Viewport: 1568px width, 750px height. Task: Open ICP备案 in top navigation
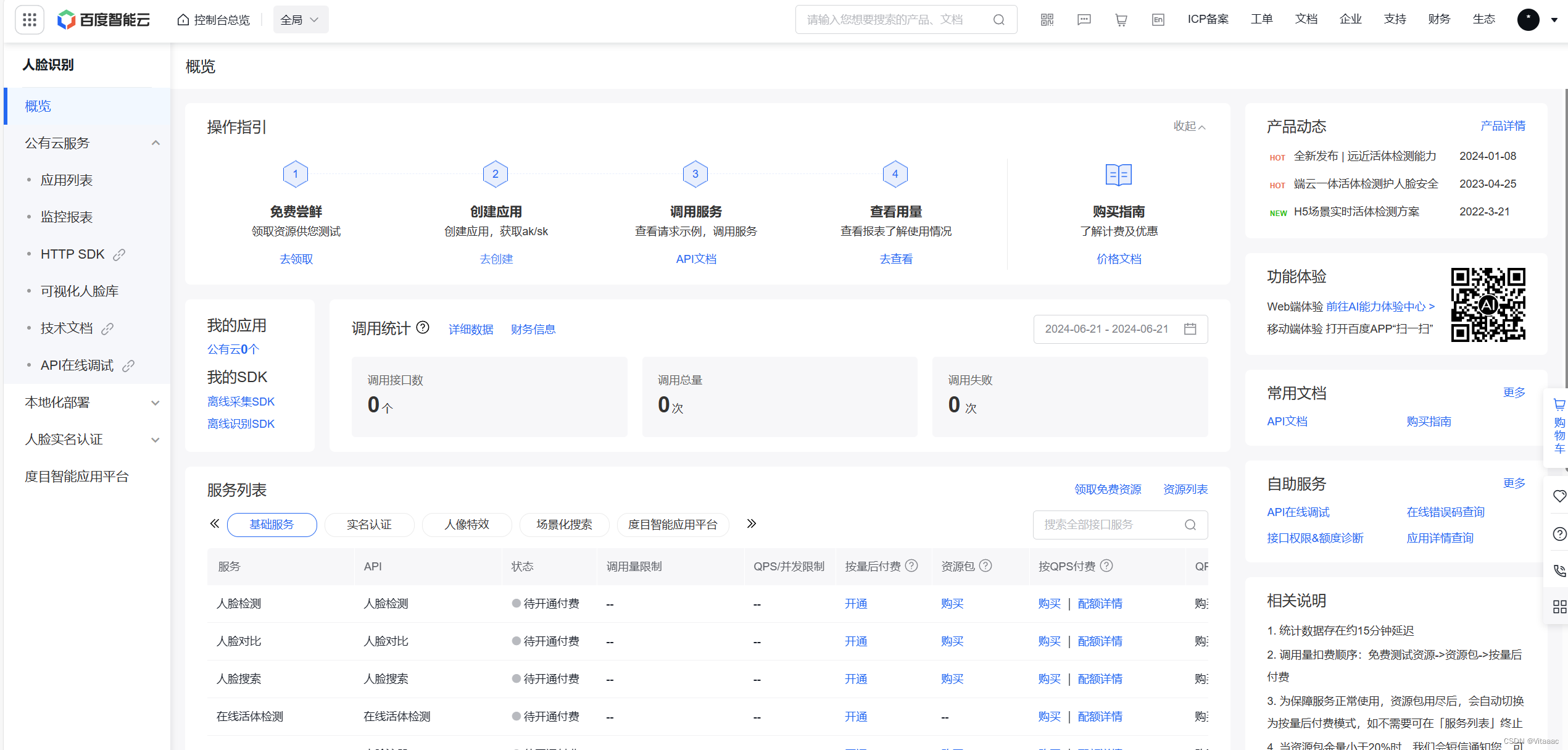(1208, 19)
